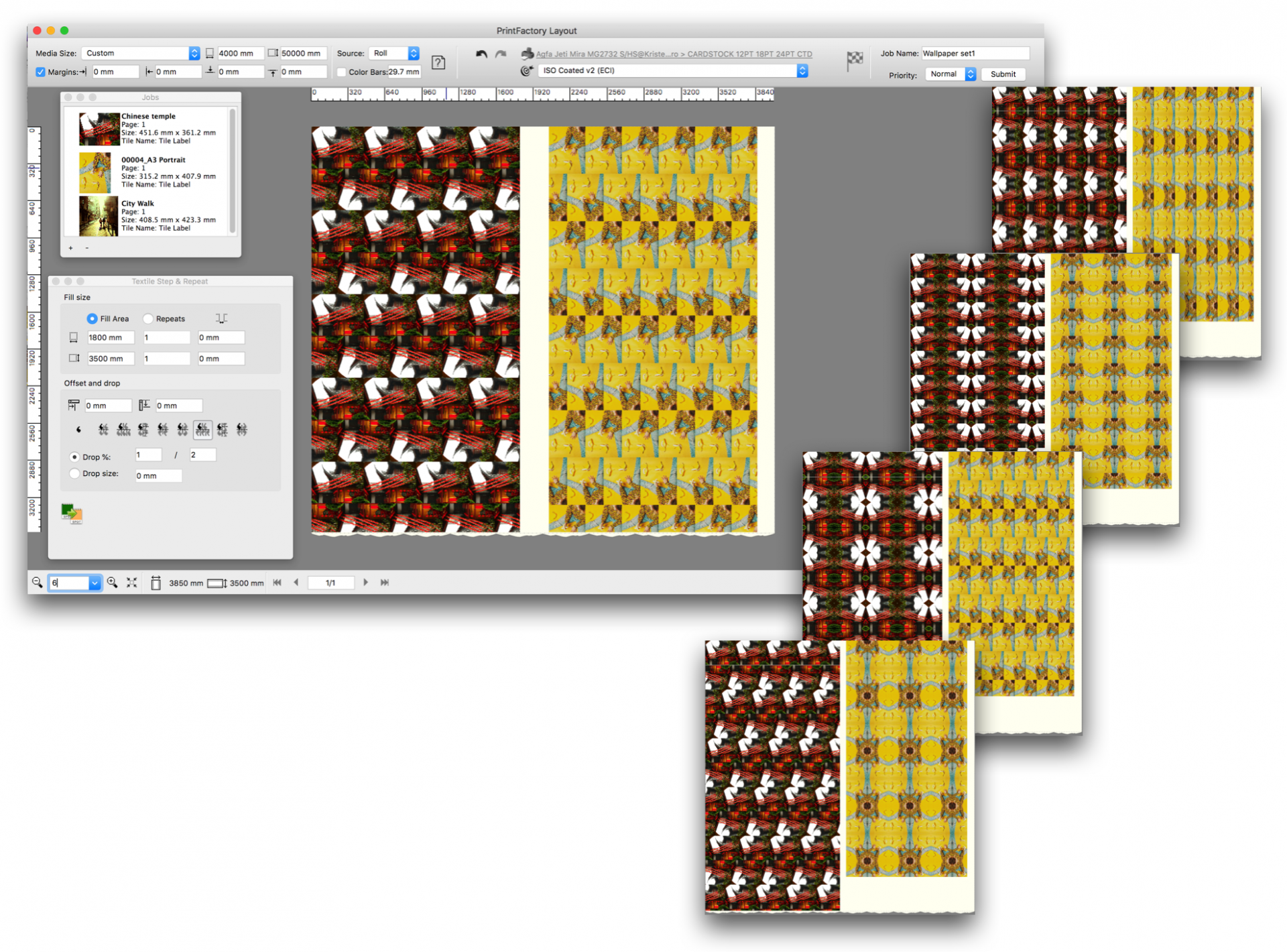This screenshot has height=952, width=1287.
Task: Choose the Drop size radio option
Action: point(74,473)
